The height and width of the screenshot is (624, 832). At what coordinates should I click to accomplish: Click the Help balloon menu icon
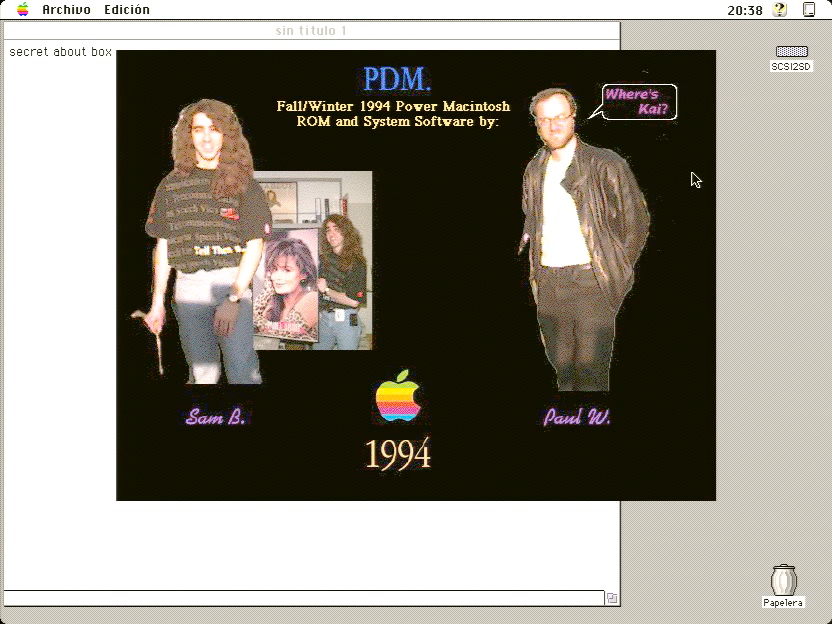click(779, 10)
